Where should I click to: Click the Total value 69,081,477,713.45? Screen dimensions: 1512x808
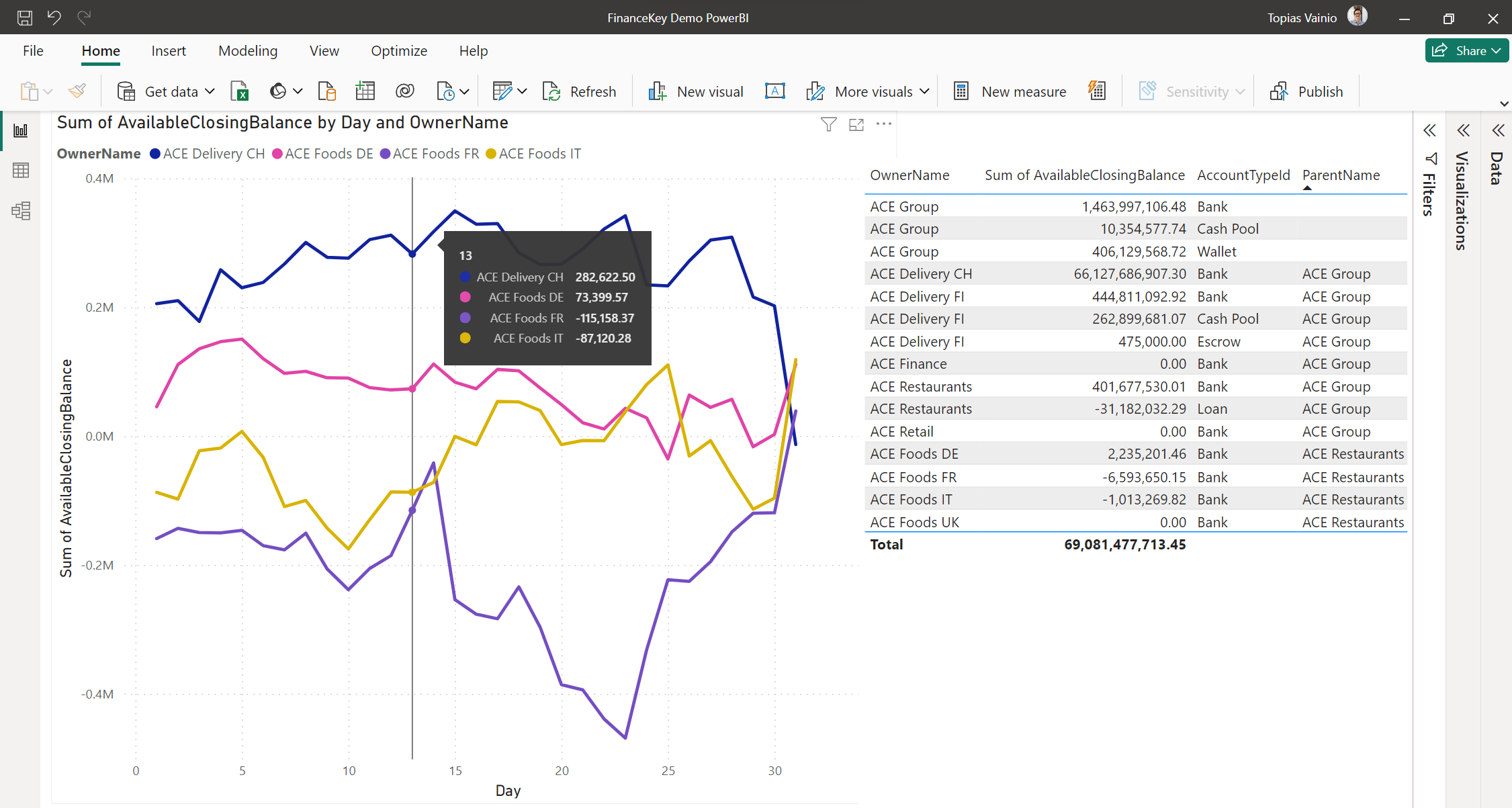click(1125, 545)
